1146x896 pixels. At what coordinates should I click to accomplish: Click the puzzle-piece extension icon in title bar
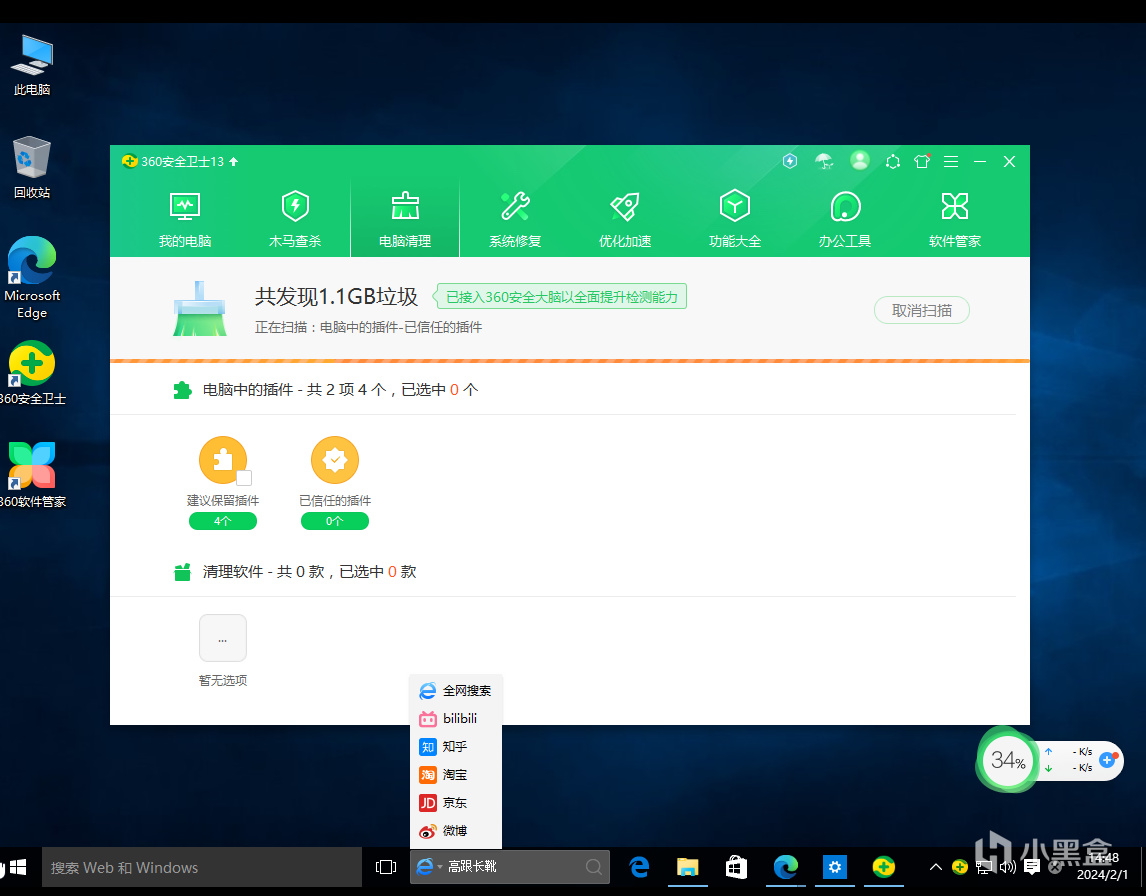(x=893, y=162)
